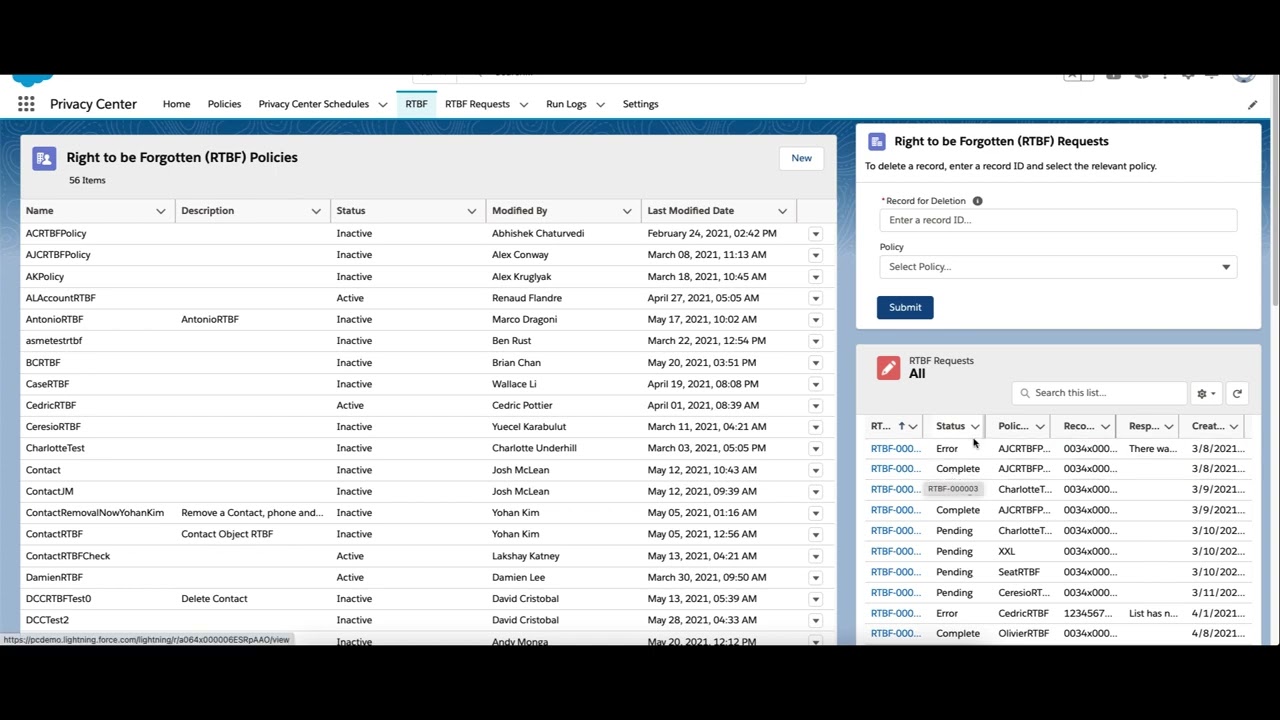
Task: Open list view controls gear menu
Action: pyautogui.click(x=1206, y=393)
